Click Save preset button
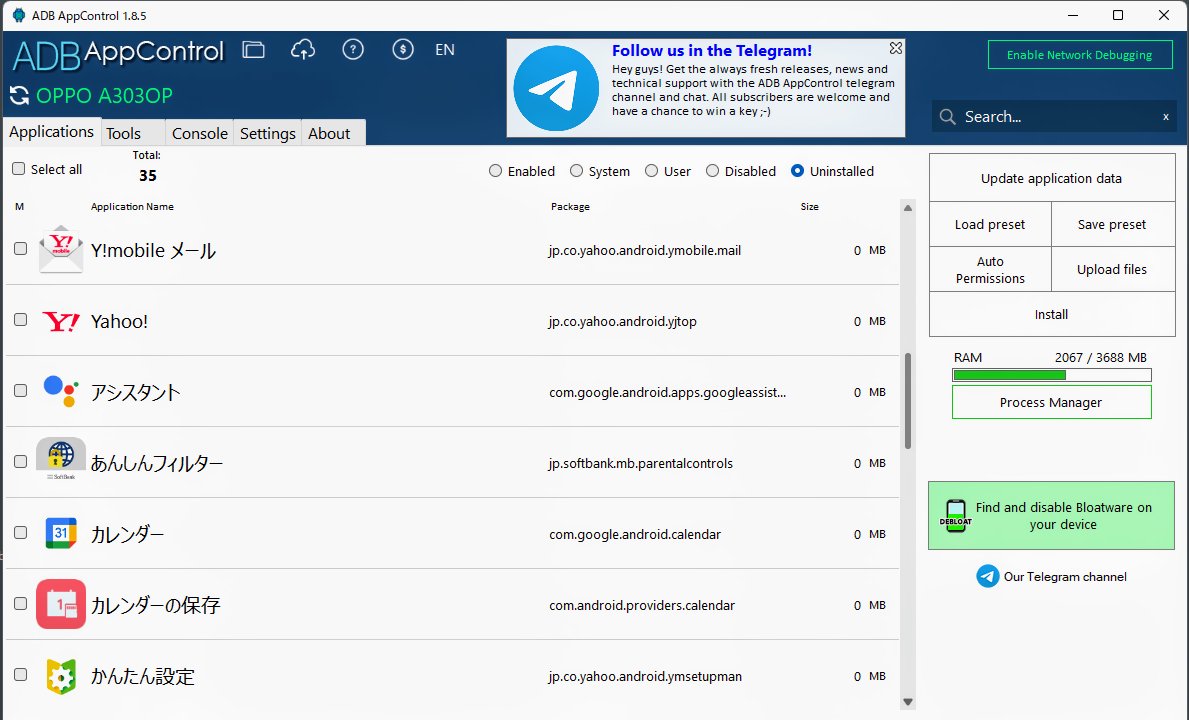Screen dimensions: 1189x720 [1112, 224]
